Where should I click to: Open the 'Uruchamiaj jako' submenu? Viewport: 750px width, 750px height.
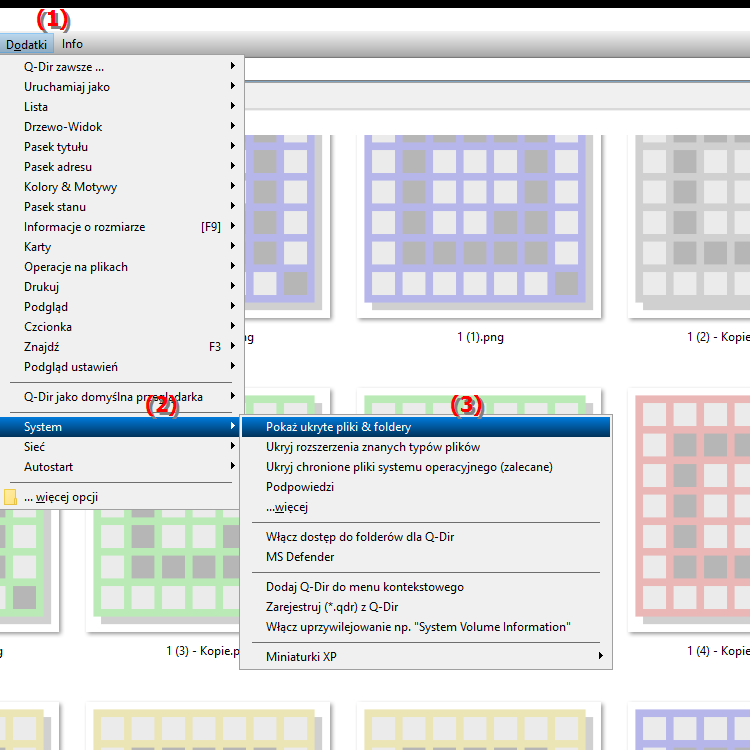tap(122, 87)
